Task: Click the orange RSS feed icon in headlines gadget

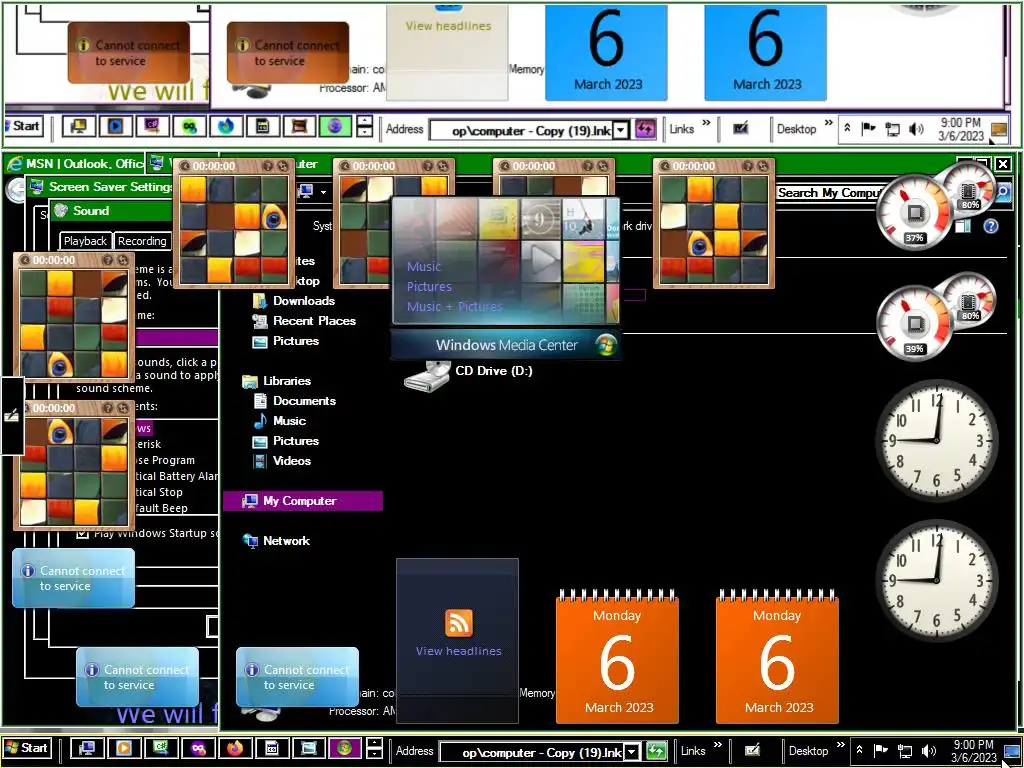Action: click(x=458, y=623)
